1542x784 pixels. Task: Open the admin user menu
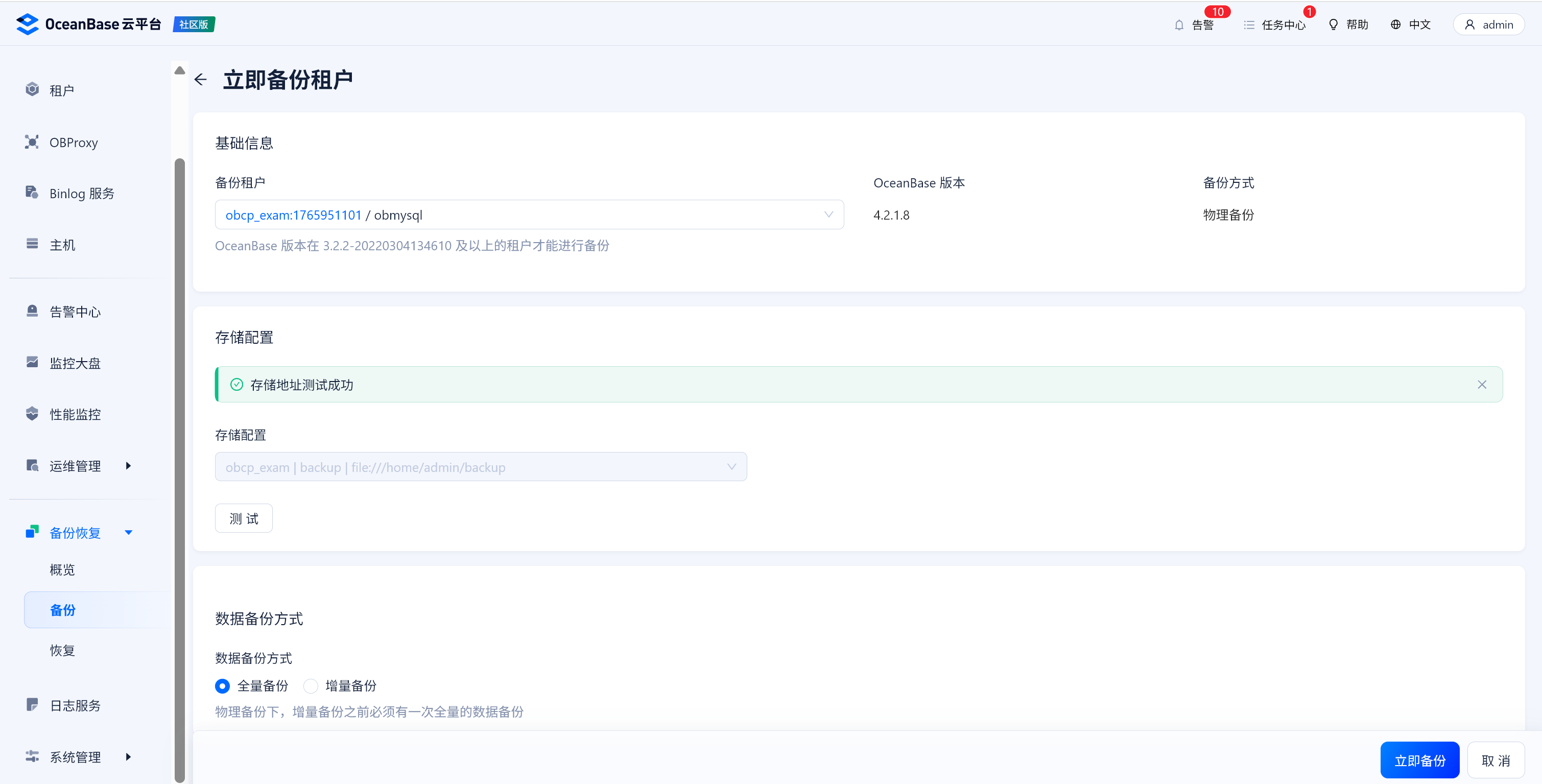(1488, 25)
